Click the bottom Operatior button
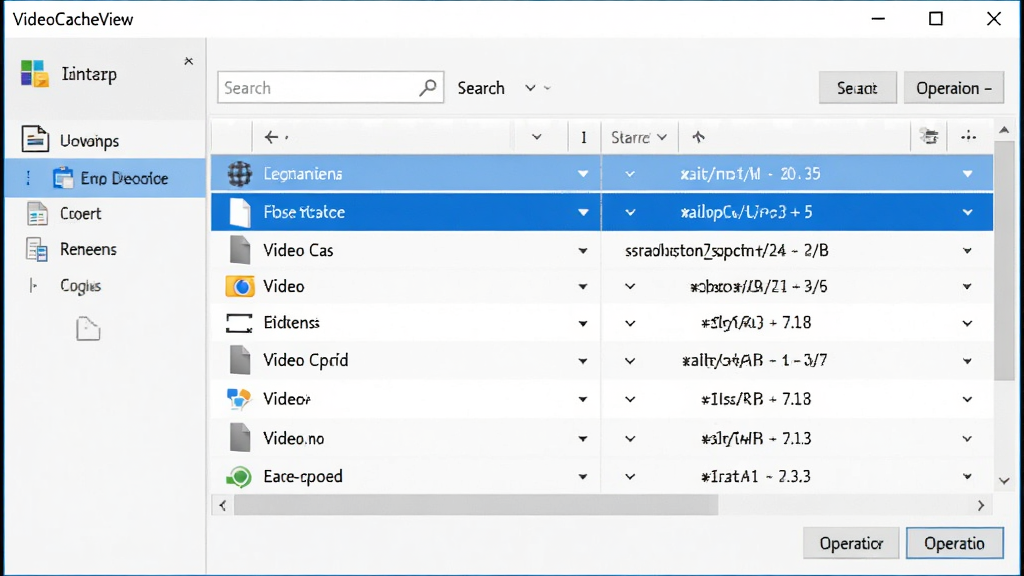1024x576 pixels. coord(851,543)
